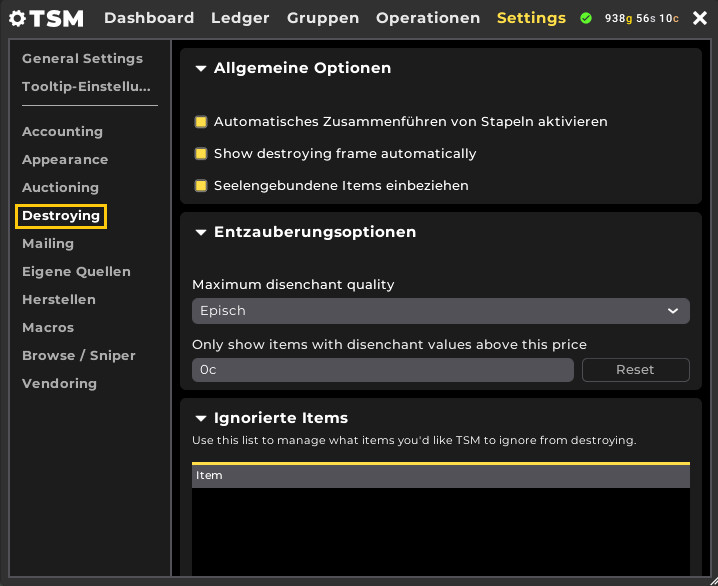This screenshot has height=586, width=718.
Task: Close the TSM window with X
Action: [x=700, y=18]
